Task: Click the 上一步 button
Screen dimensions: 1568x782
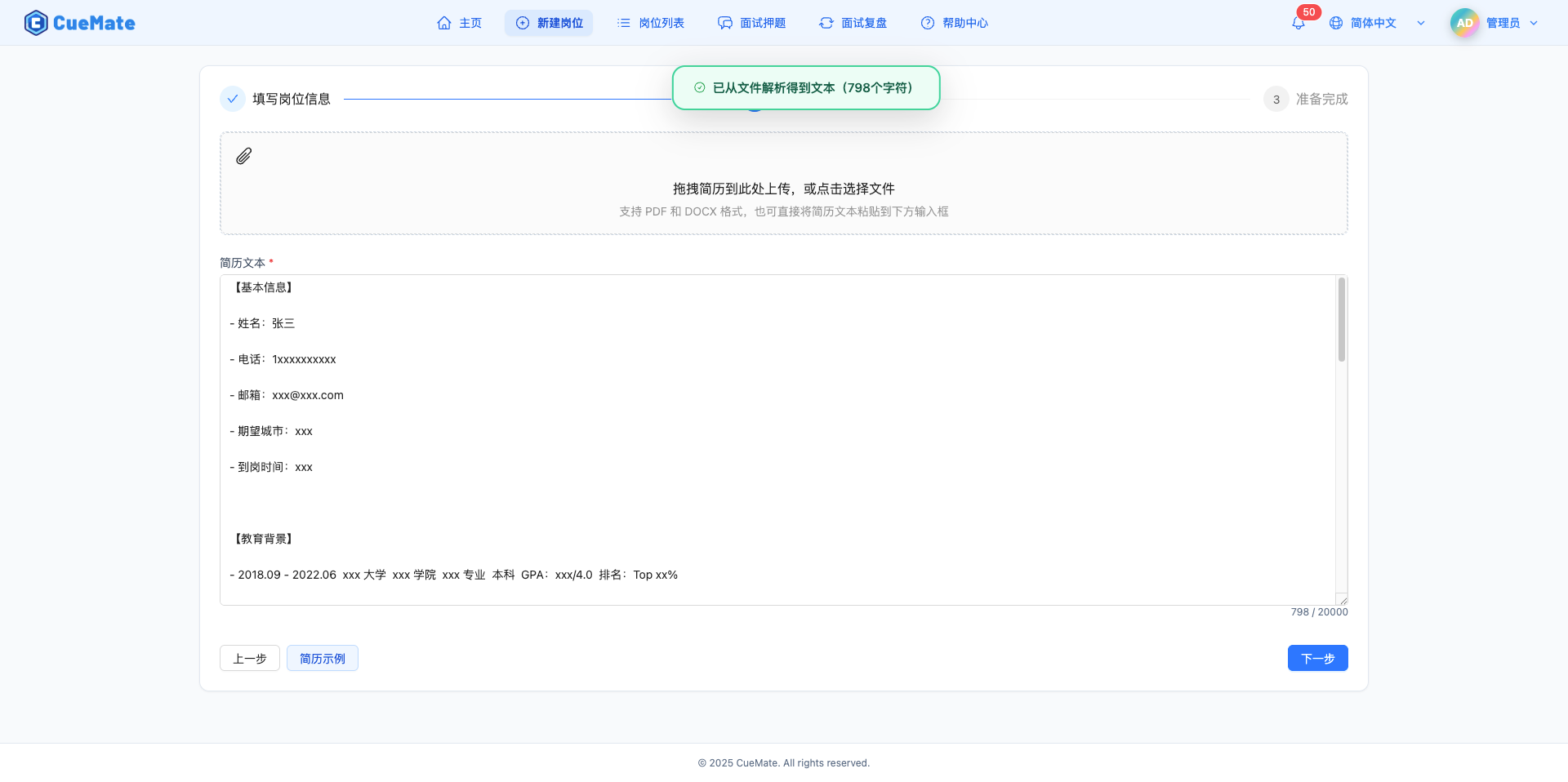Action: 249,658
